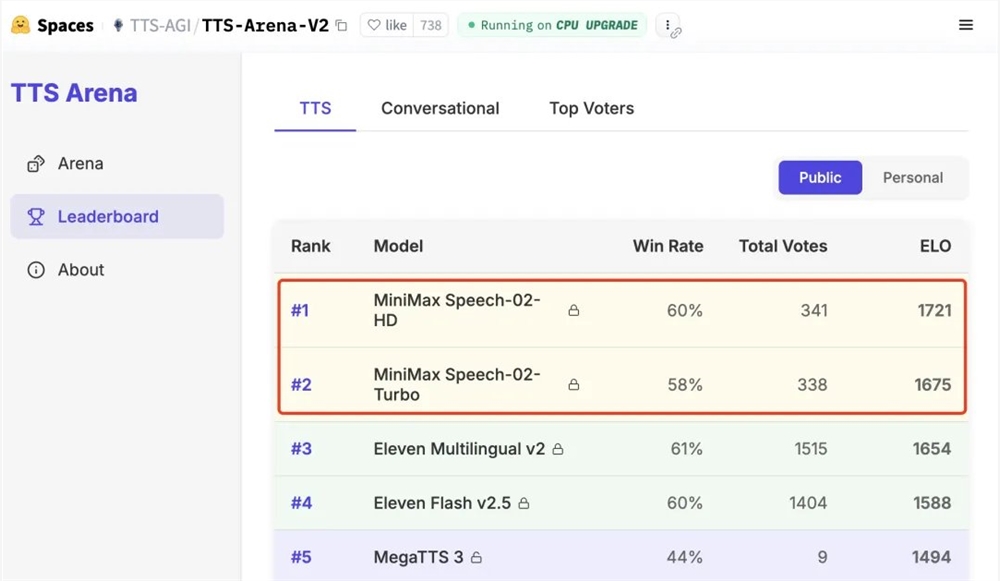Screen dimensions: 1000x581
Task: Select the Leaderboard trophy icon
Action: click(36, 217)
